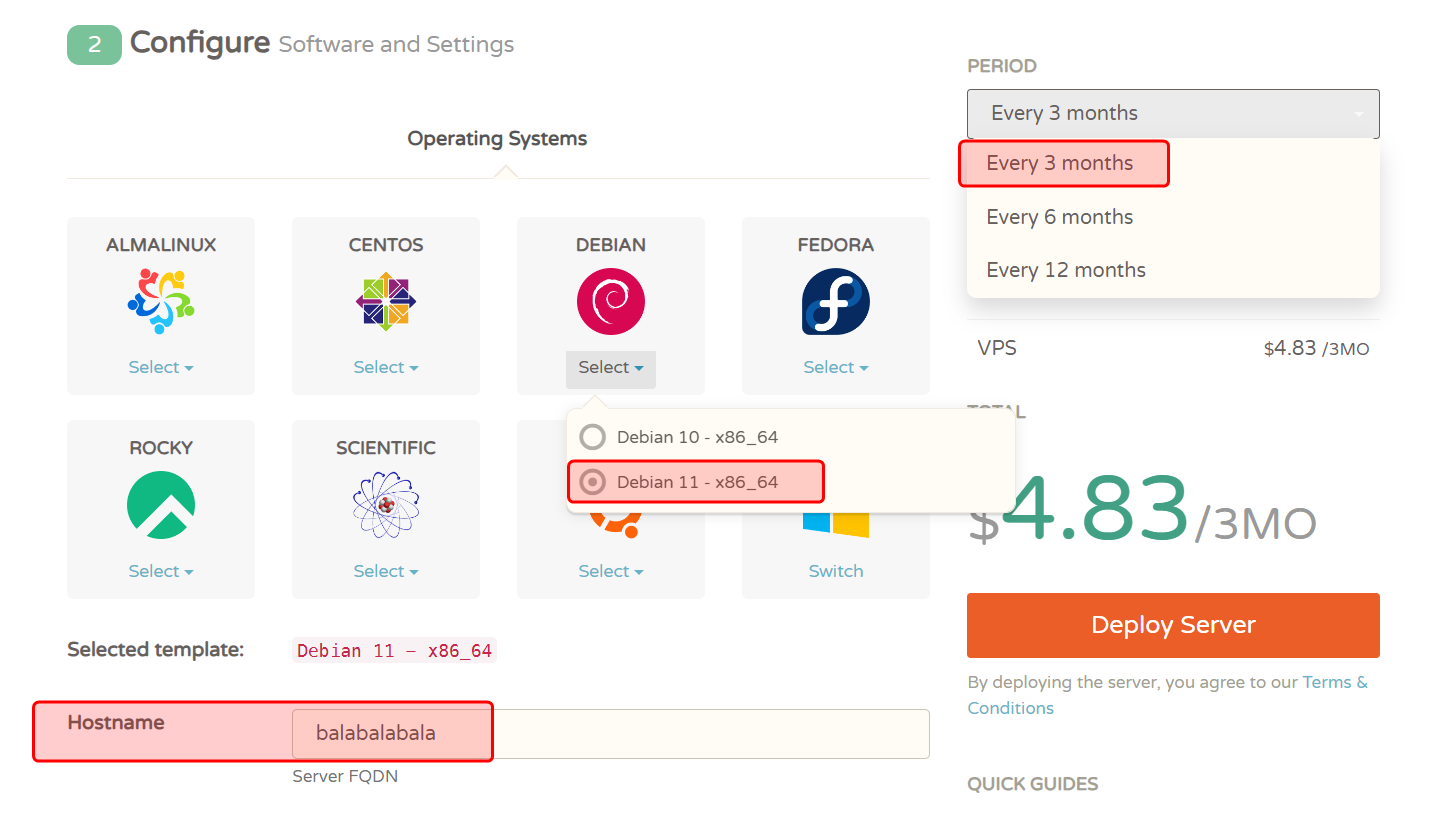Click the Scientific Linux atom logo
Viewport: 1430px width, 827px height.
386,505
